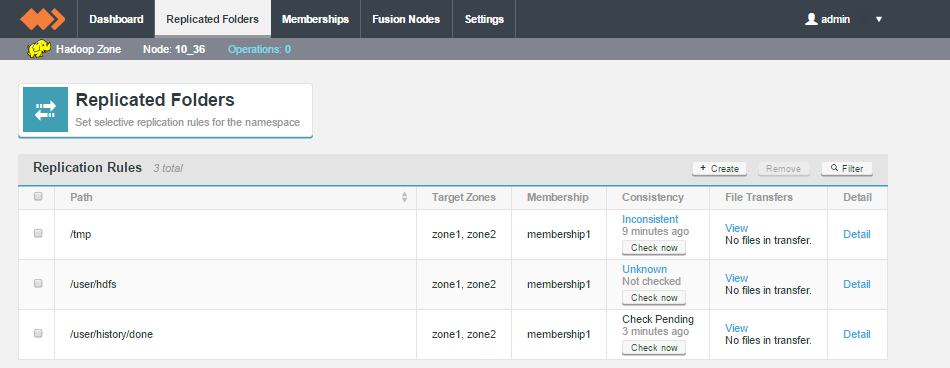Open the admin dropdown arrow
The image size is (950, 368).
coord(879,19)
